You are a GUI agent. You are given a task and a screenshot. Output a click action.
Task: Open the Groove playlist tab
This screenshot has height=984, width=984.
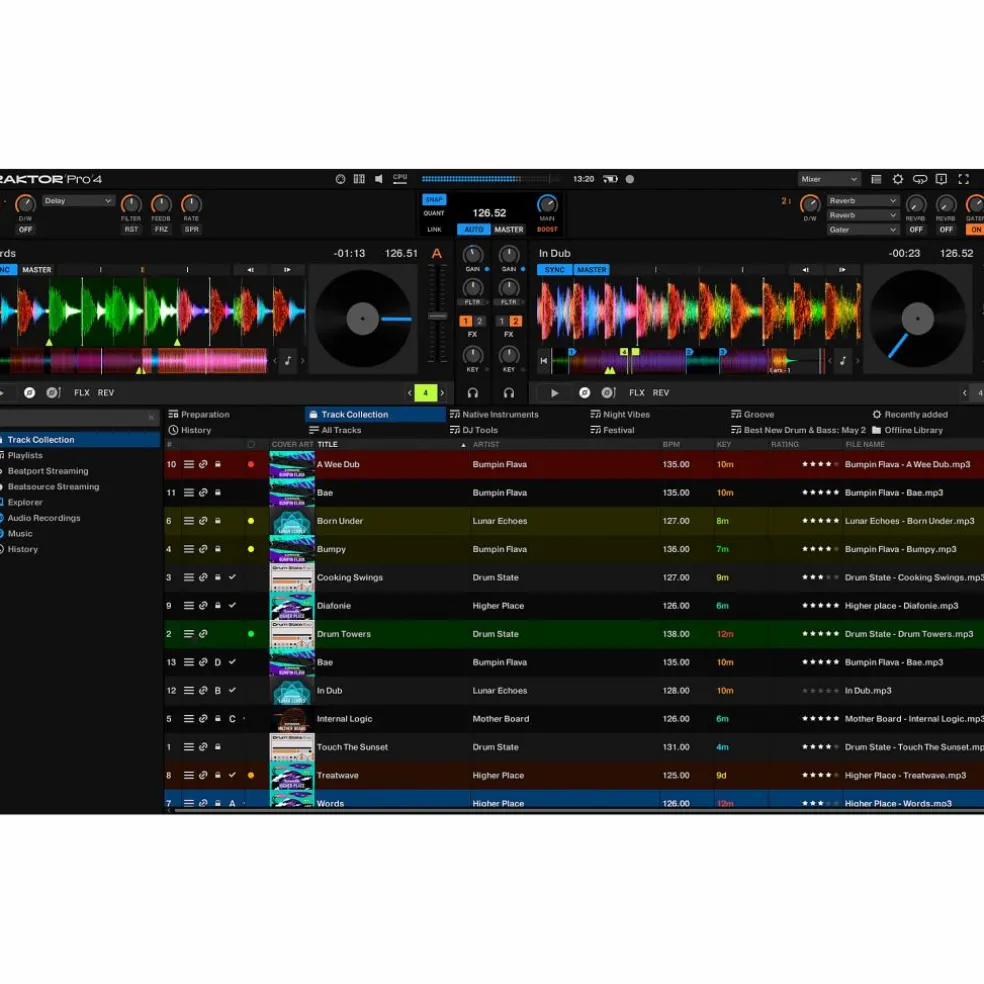click(752, 415)
